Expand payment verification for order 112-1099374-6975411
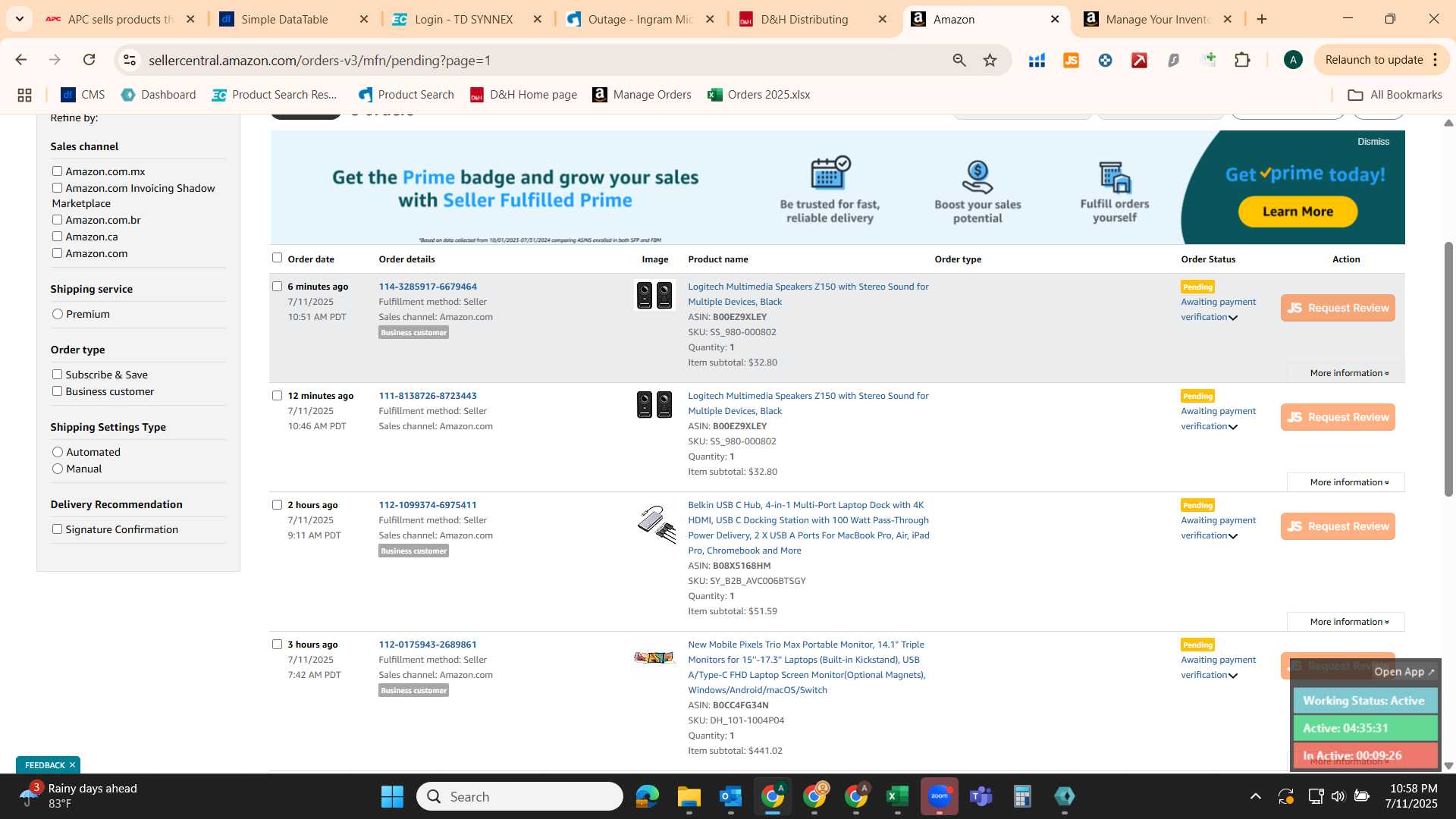Screen dimensions: 1456x819 point(1233,536)
